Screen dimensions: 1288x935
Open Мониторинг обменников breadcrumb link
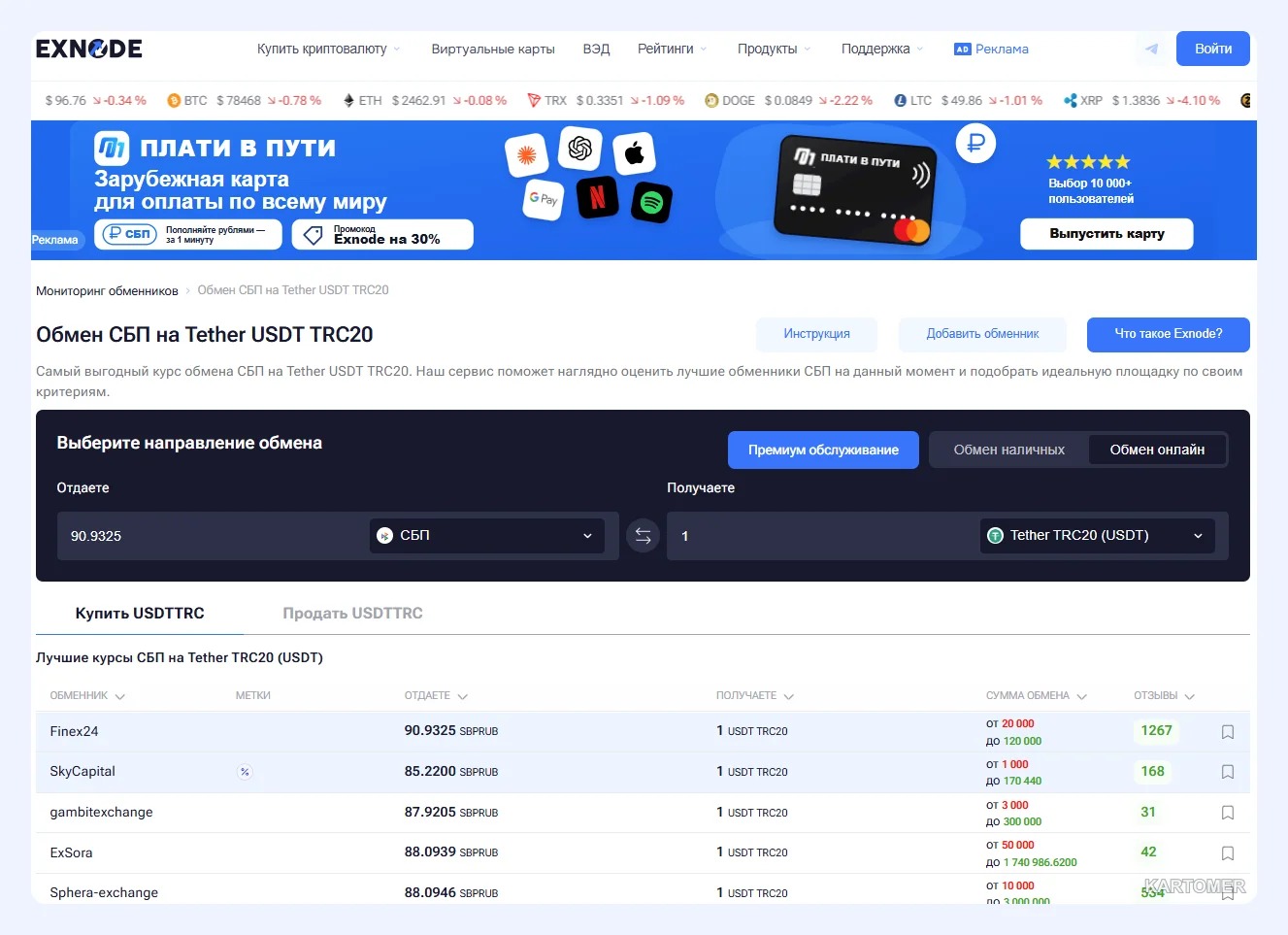[x=107, y=290]
